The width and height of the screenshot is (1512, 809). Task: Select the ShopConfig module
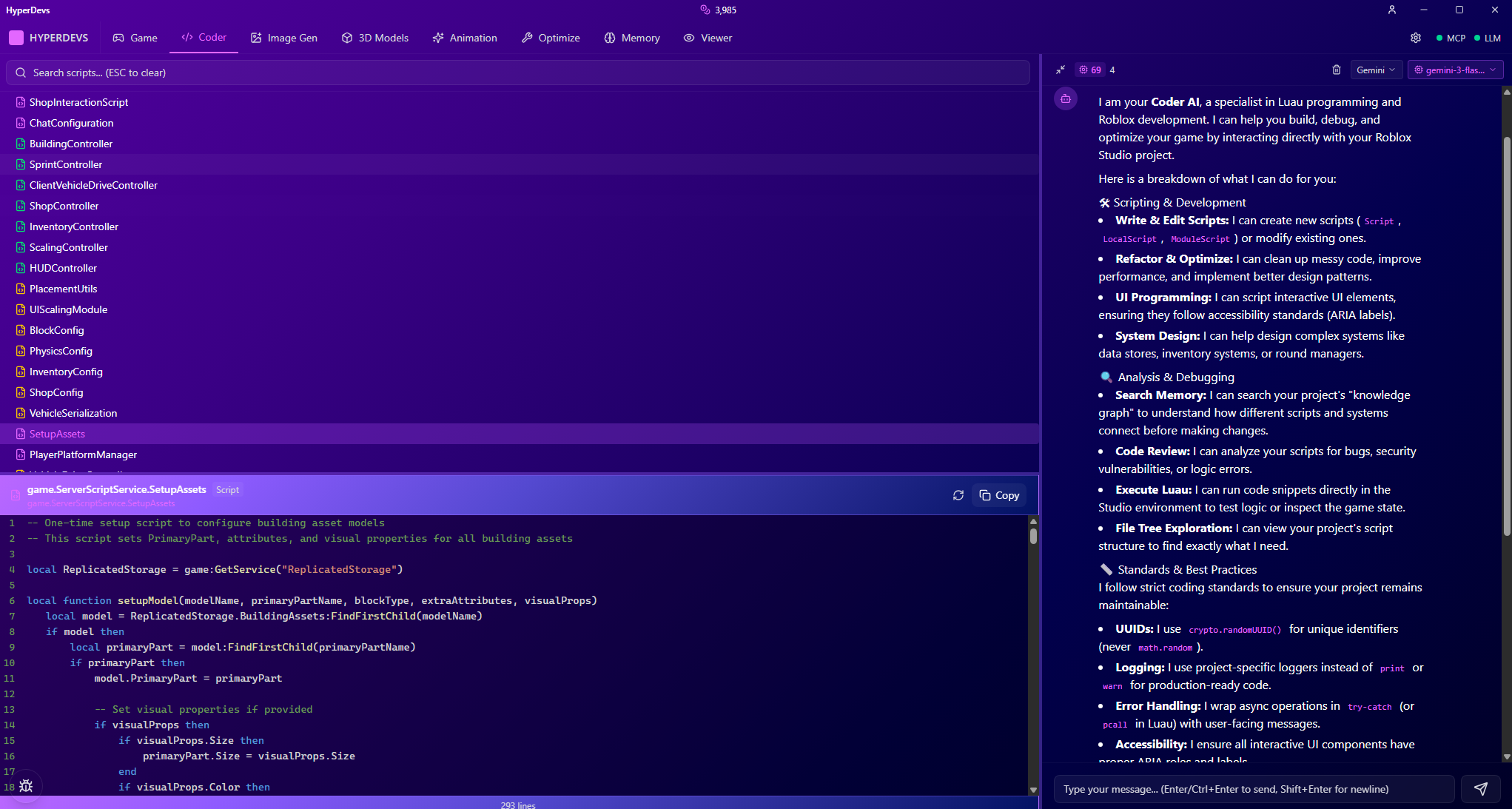pyautogui.click(x=518, y=392)
